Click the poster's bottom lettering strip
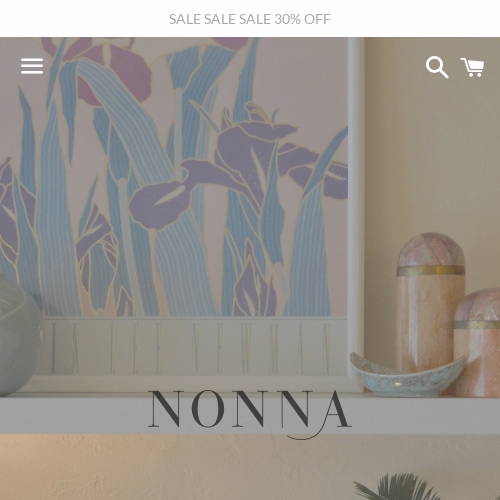 (x=190, y=347)
